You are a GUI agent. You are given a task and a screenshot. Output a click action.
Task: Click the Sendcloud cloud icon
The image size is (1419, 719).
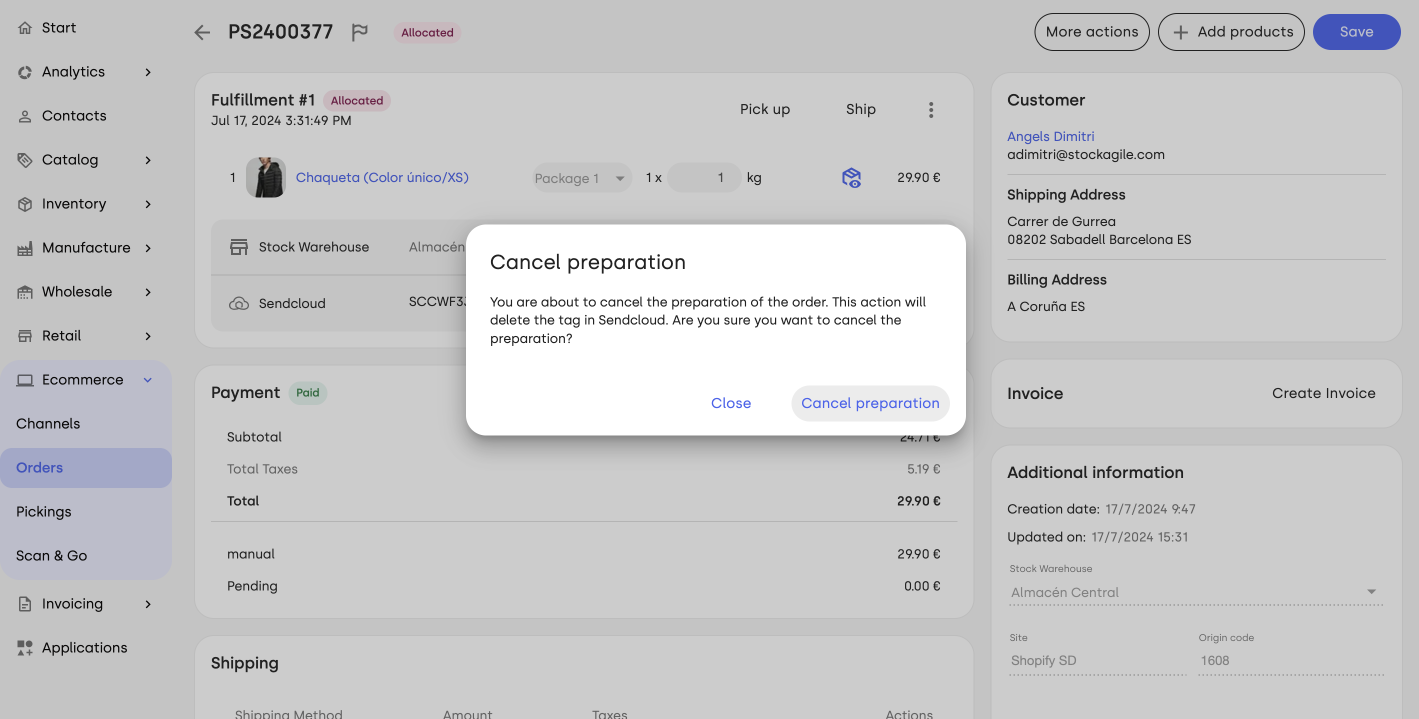pyautogui.click(x=239, y=303)
